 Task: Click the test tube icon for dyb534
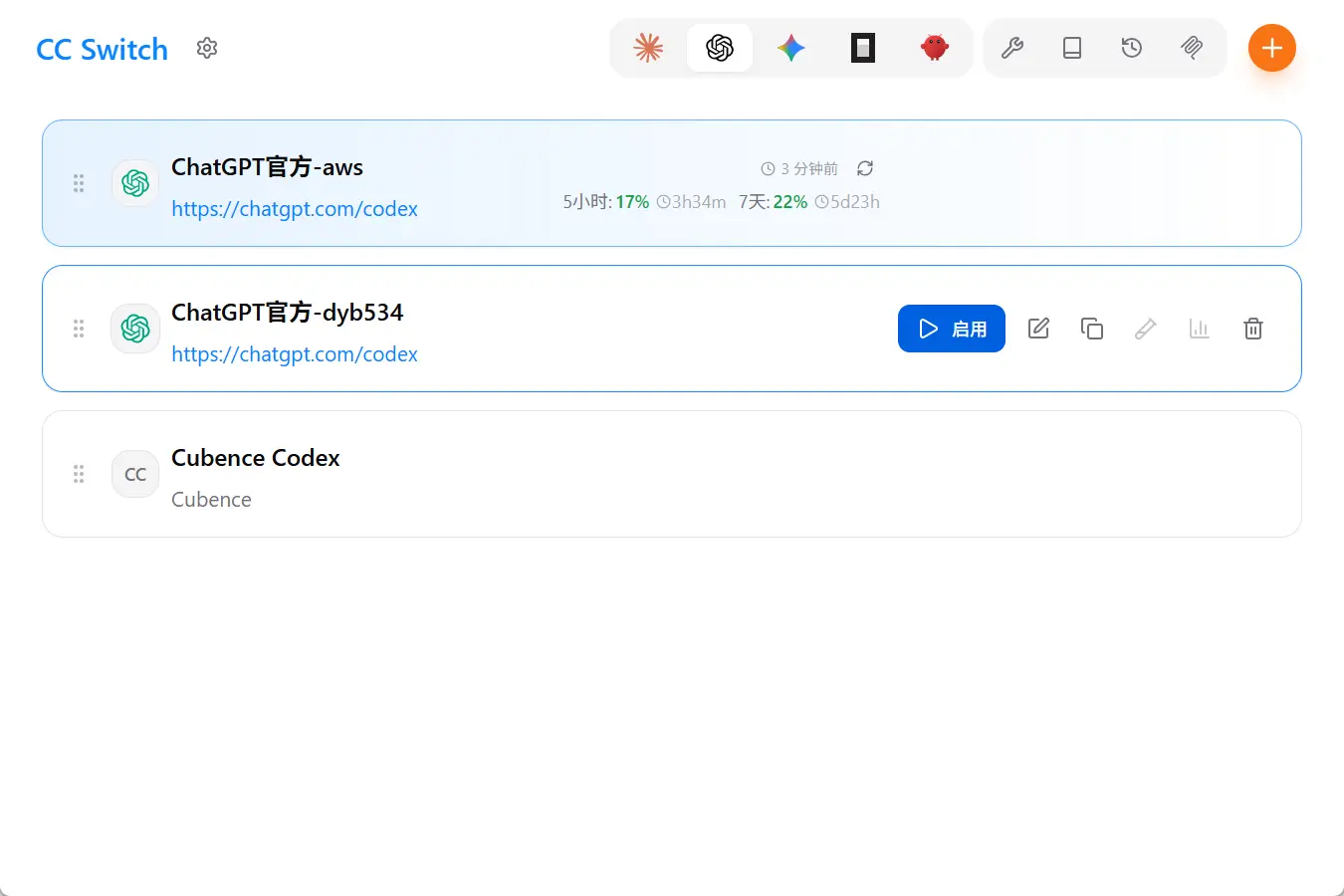(1146, 329)
